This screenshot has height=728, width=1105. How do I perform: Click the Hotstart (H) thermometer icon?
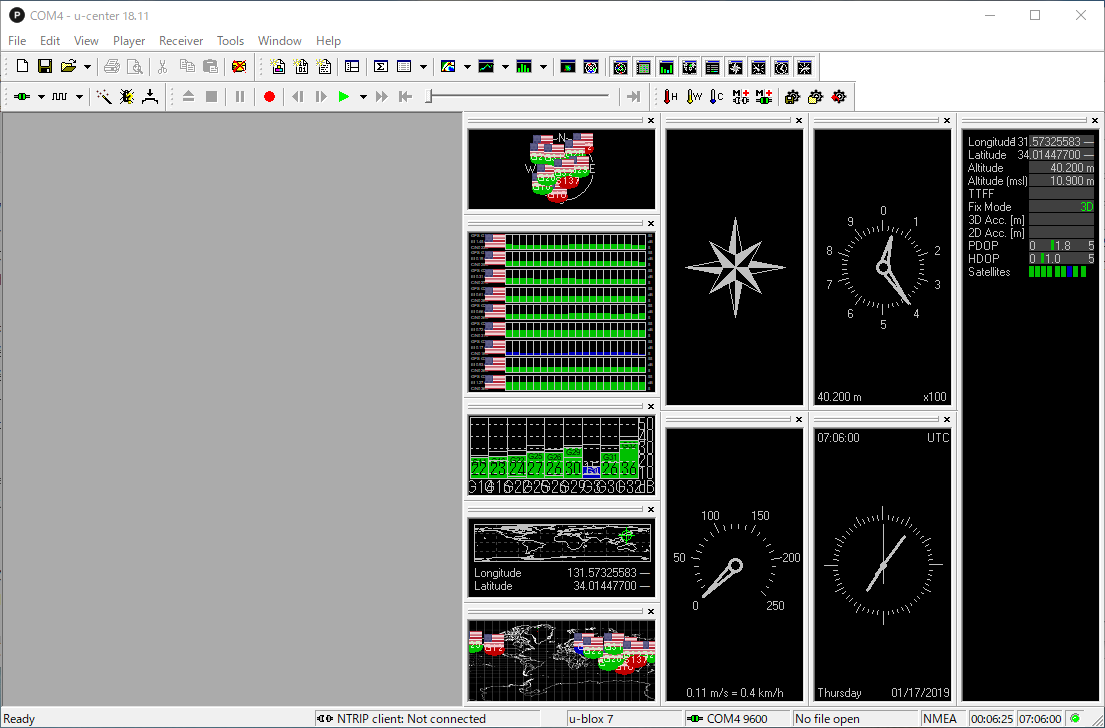point(670,97)
